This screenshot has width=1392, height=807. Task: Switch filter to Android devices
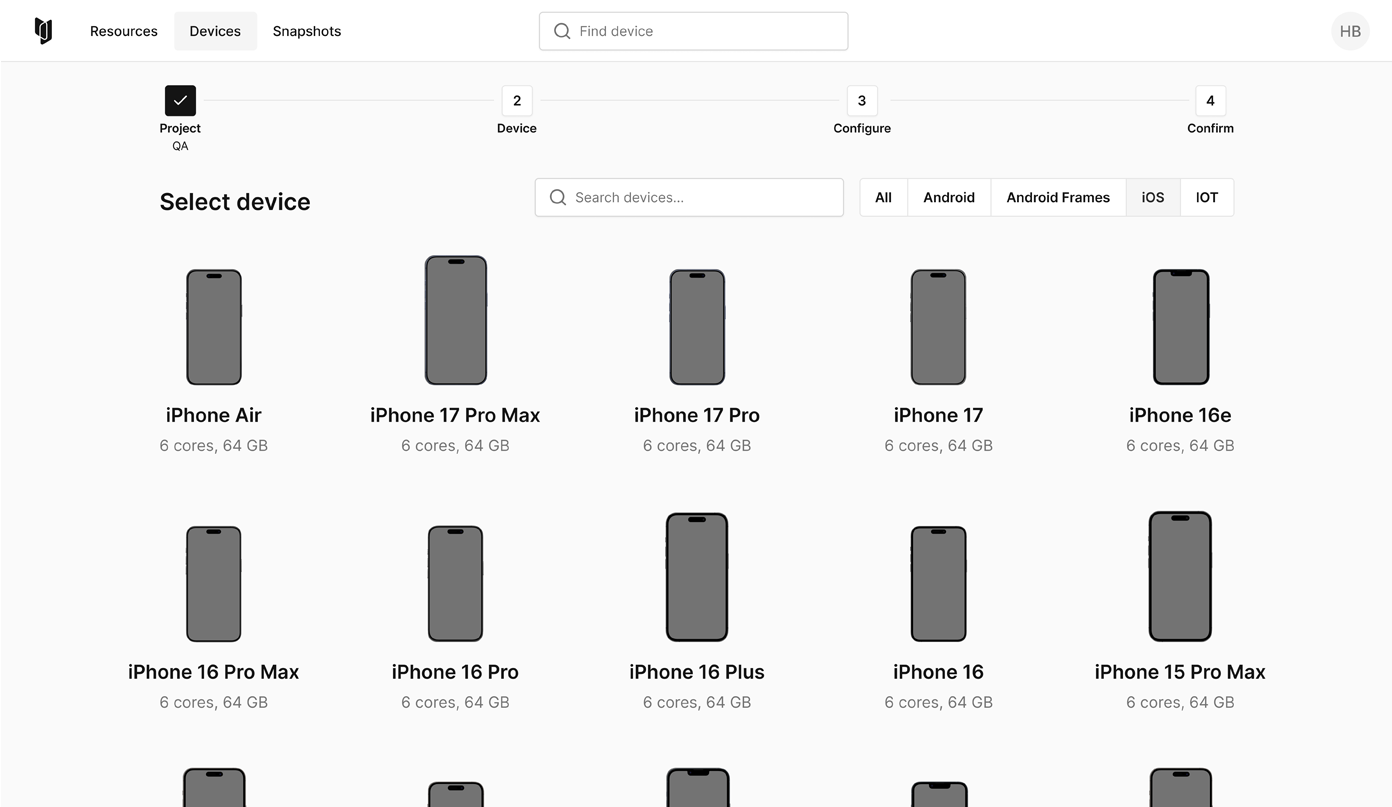pos(948,197)
